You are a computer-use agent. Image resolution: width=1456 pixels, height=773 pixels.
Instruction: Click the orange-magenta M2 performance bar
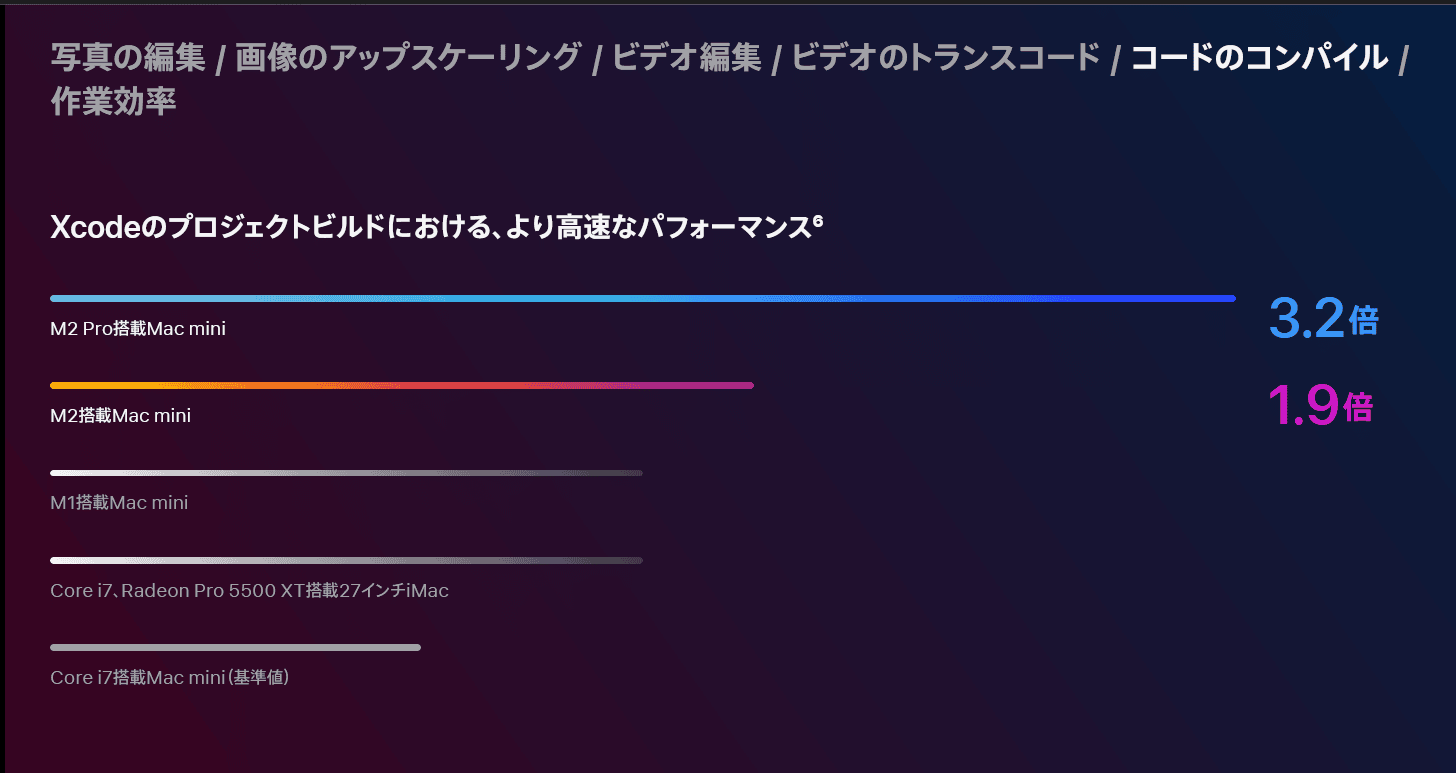pos(402,385)
